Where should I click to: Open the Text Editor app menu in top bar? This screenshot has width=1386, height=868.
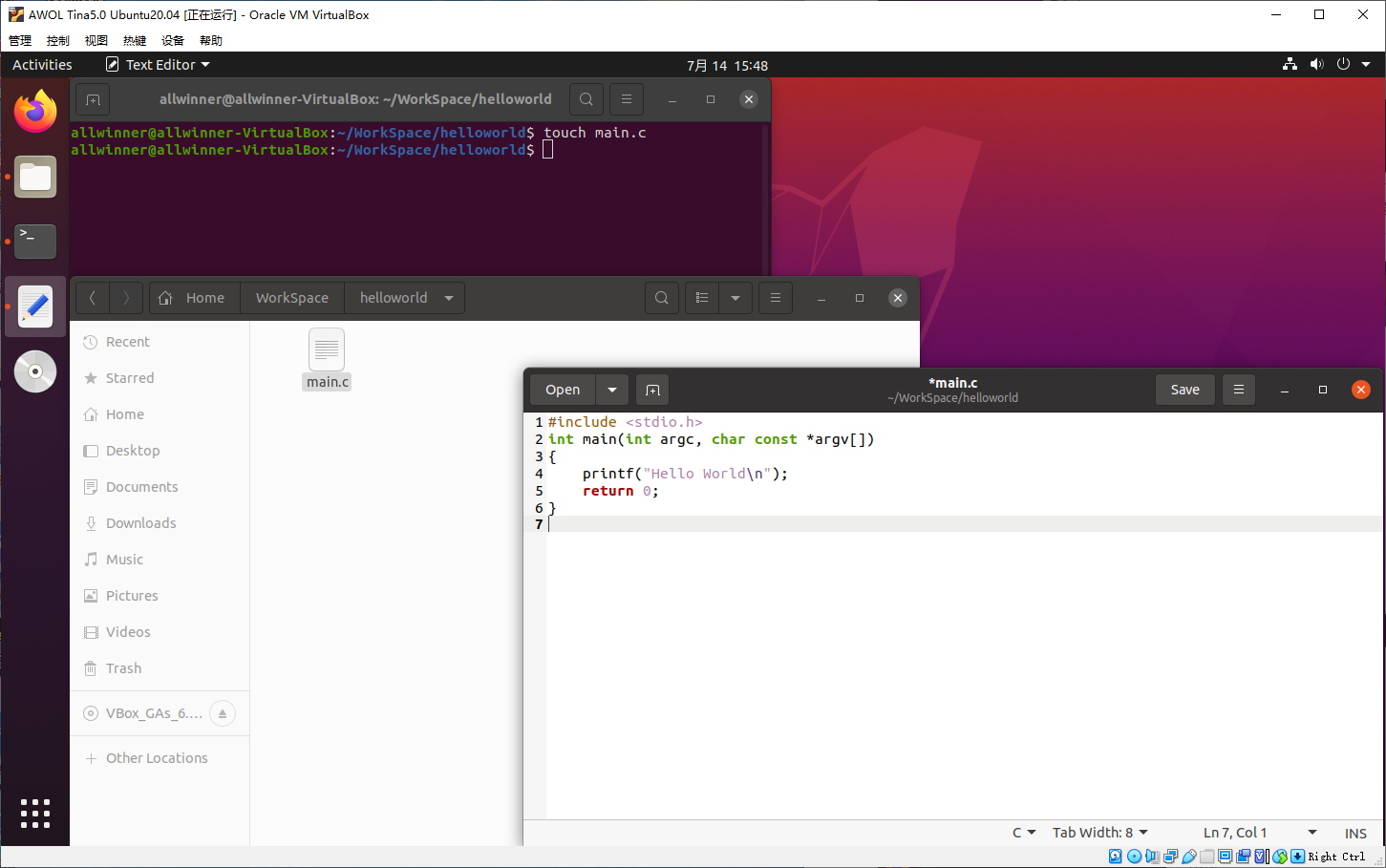(157, 64)
